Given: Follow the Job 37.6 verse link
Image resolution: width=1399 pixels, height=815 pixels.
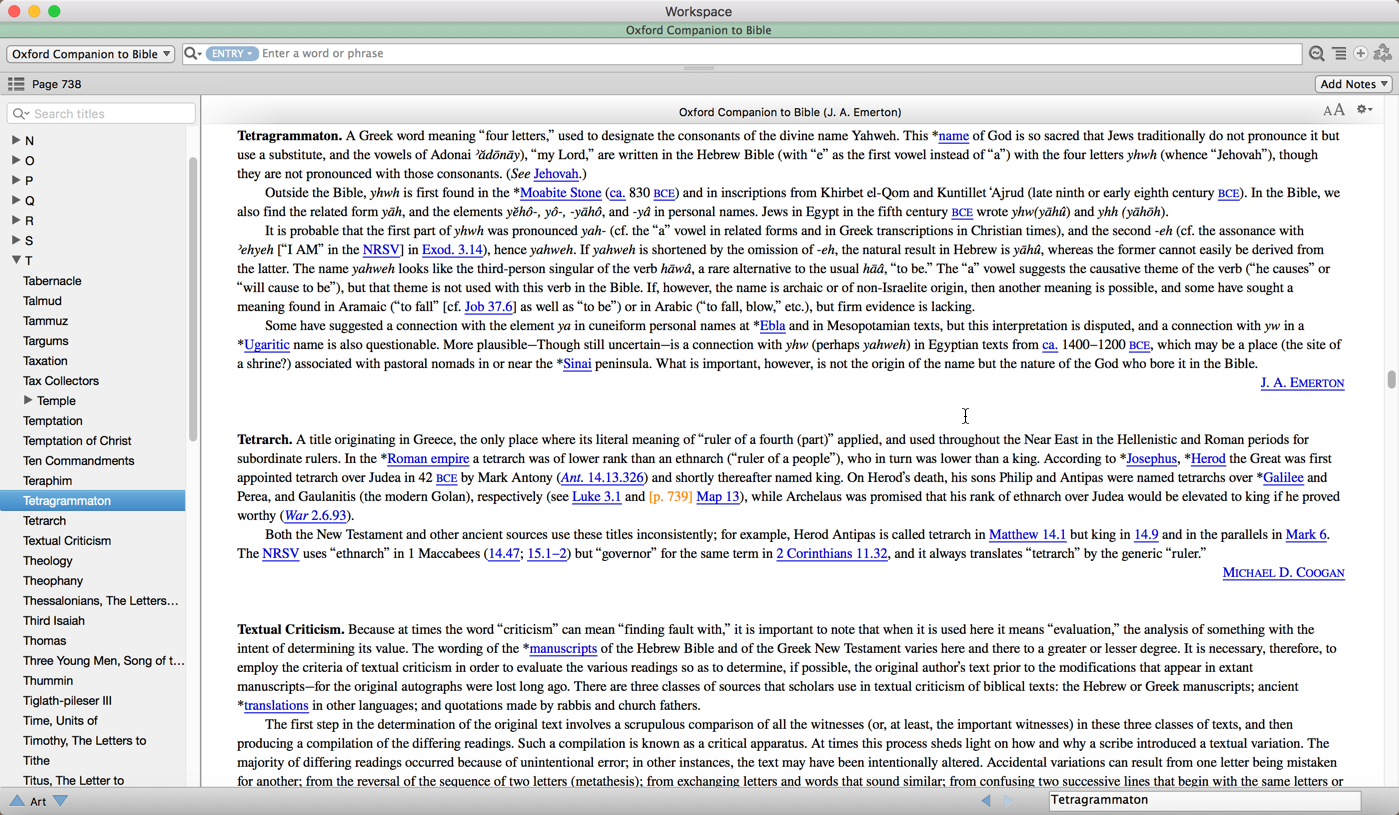Looking at the screenshot, I should tap(489, 307).
